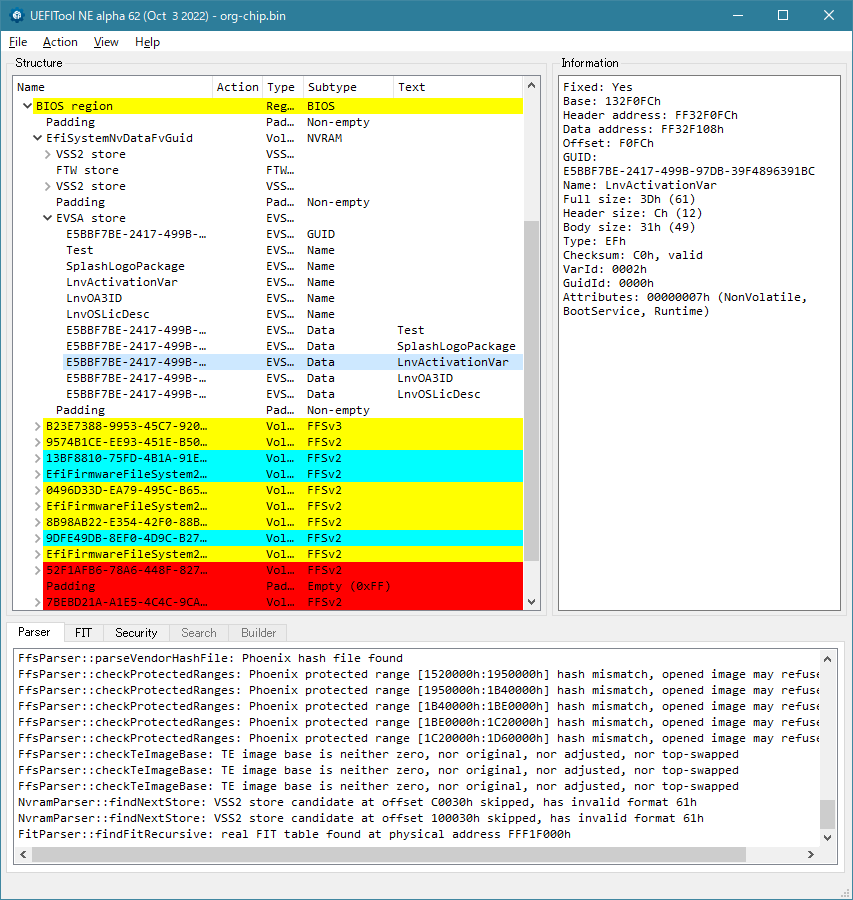
Task: Click scroll down arrow of structure tree
Action: (x=532, y=602)
